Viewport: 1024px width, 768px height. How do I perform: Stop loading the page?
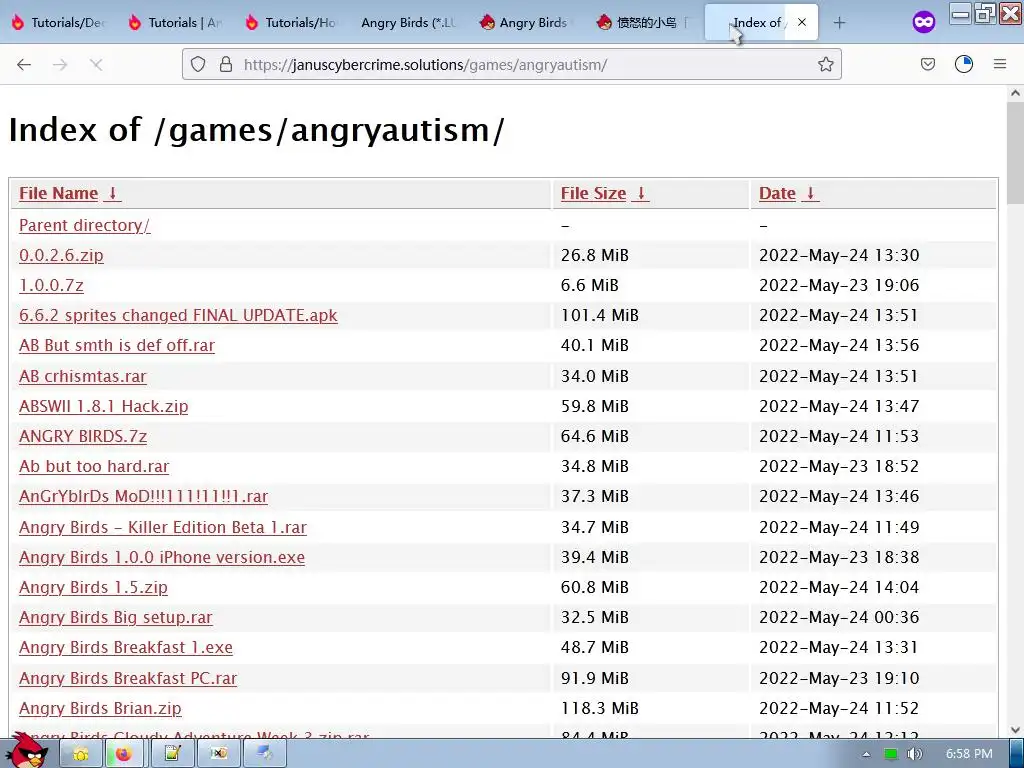(x=96, y=64)
